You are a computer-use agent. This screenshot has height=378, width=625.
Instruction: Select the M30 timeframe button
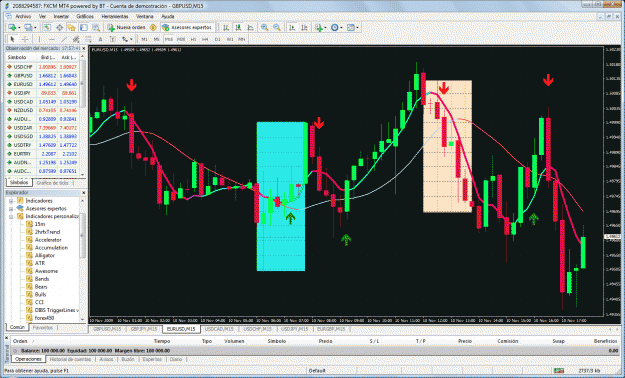[x=181, y=39]
